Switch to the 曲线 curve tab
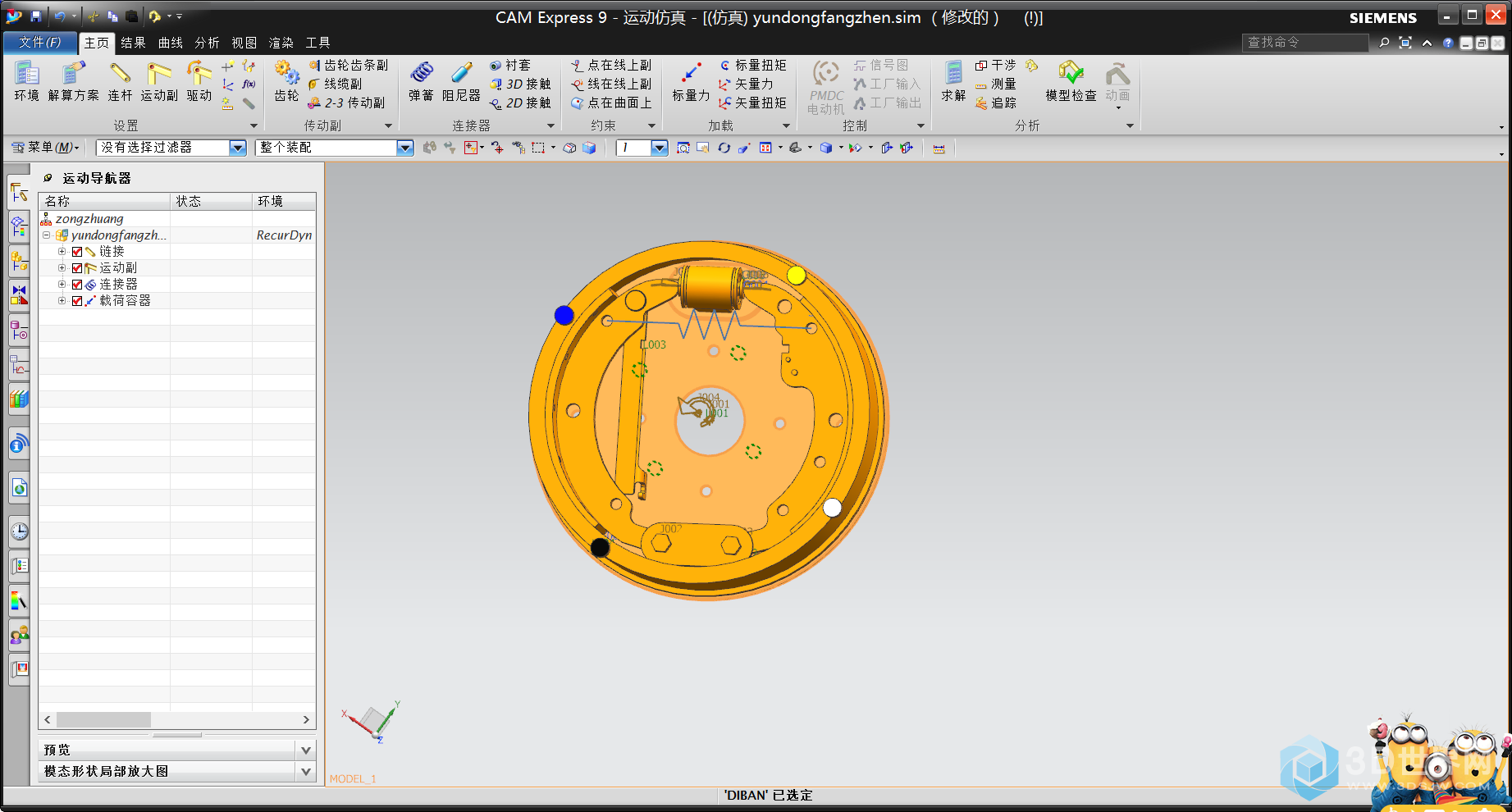This screenshot has height=812, width=1512. click(x=170, y=43)
